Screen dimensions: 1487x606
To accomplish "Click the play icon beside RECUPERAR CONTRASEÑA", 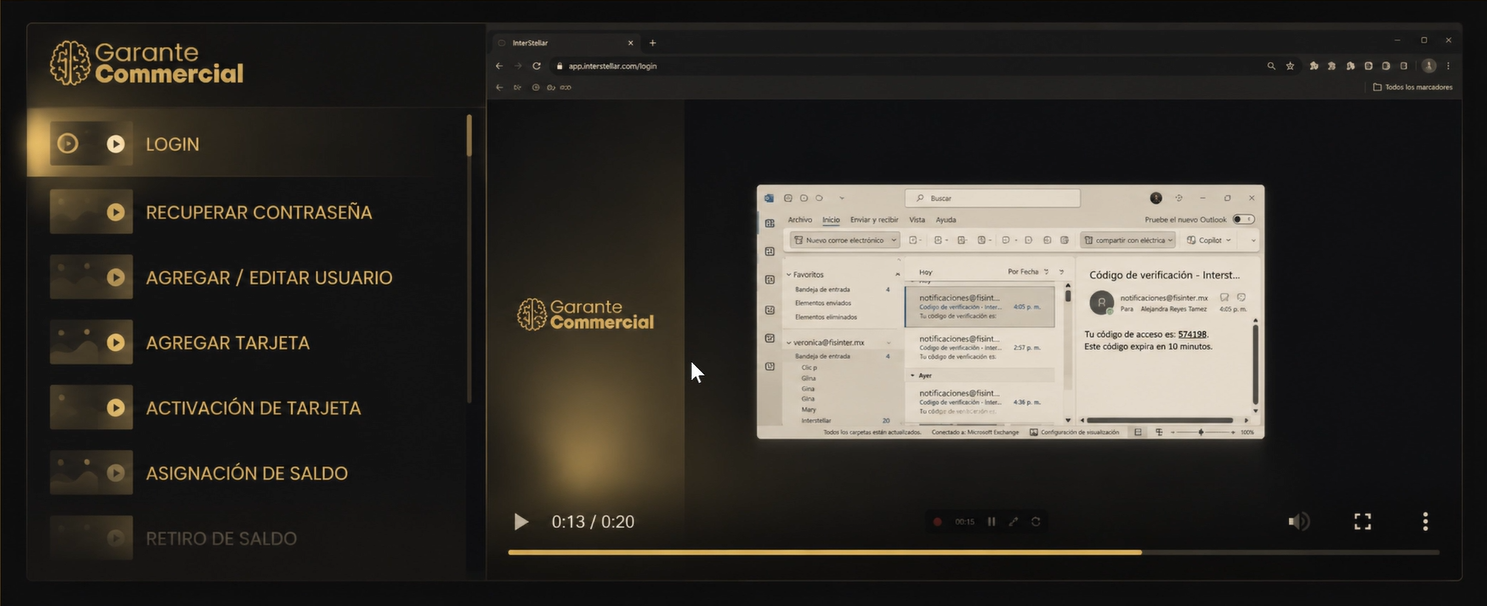I will pos(116,212).
